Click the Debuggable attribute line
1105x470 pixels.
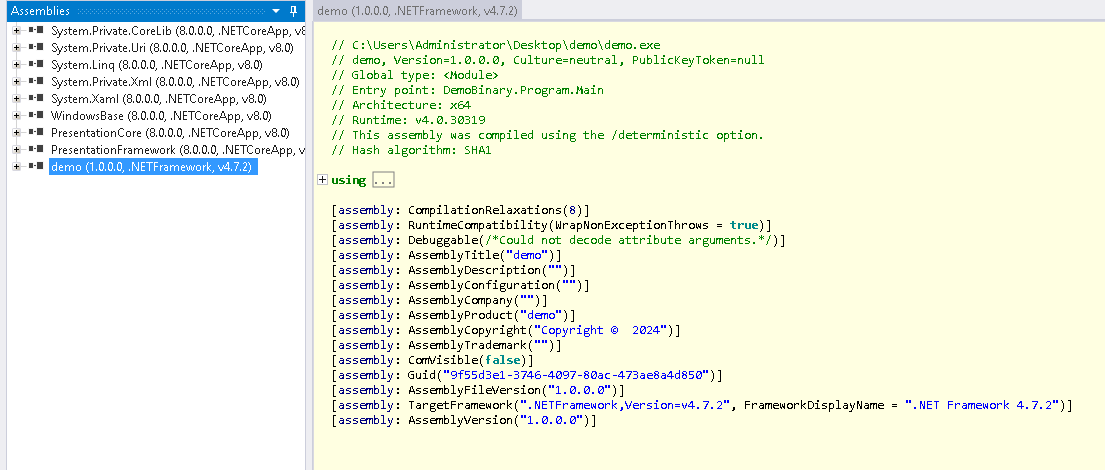tap(559, 240)
